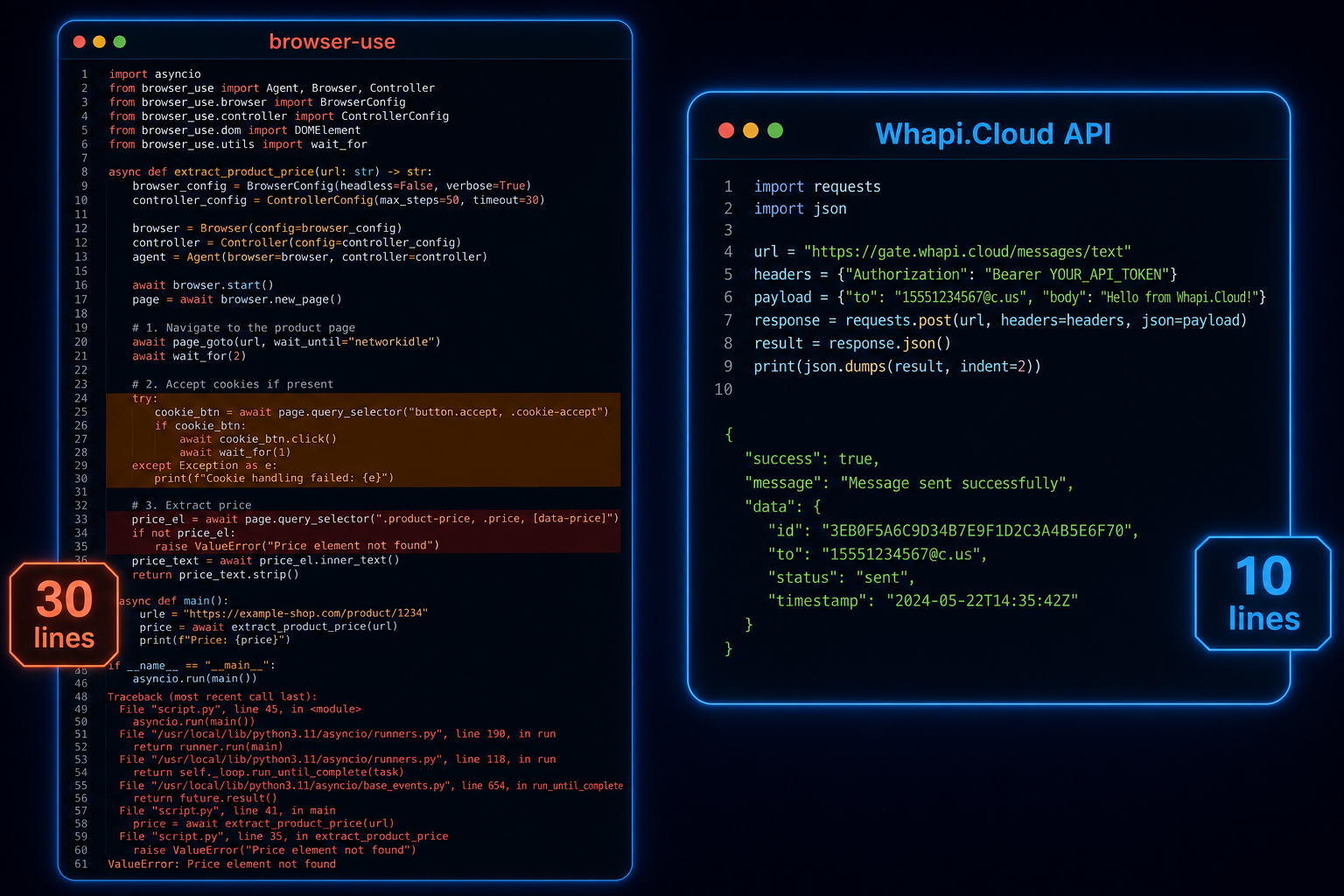Screen dimensions: 1344x896
Task: Click "async def extract_product_price" definition line
Action: click(270, 171)
